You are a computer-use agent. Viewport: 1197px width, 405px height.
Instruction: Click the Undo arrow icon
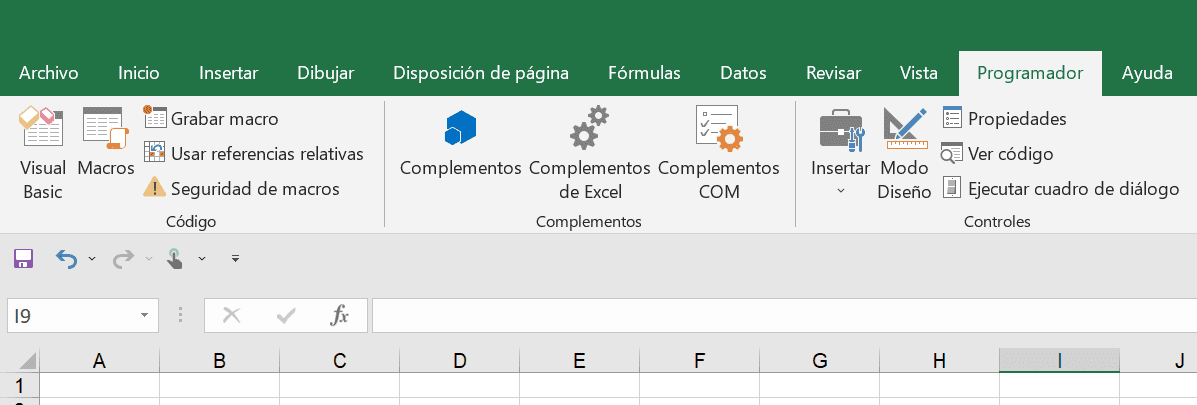66,259
